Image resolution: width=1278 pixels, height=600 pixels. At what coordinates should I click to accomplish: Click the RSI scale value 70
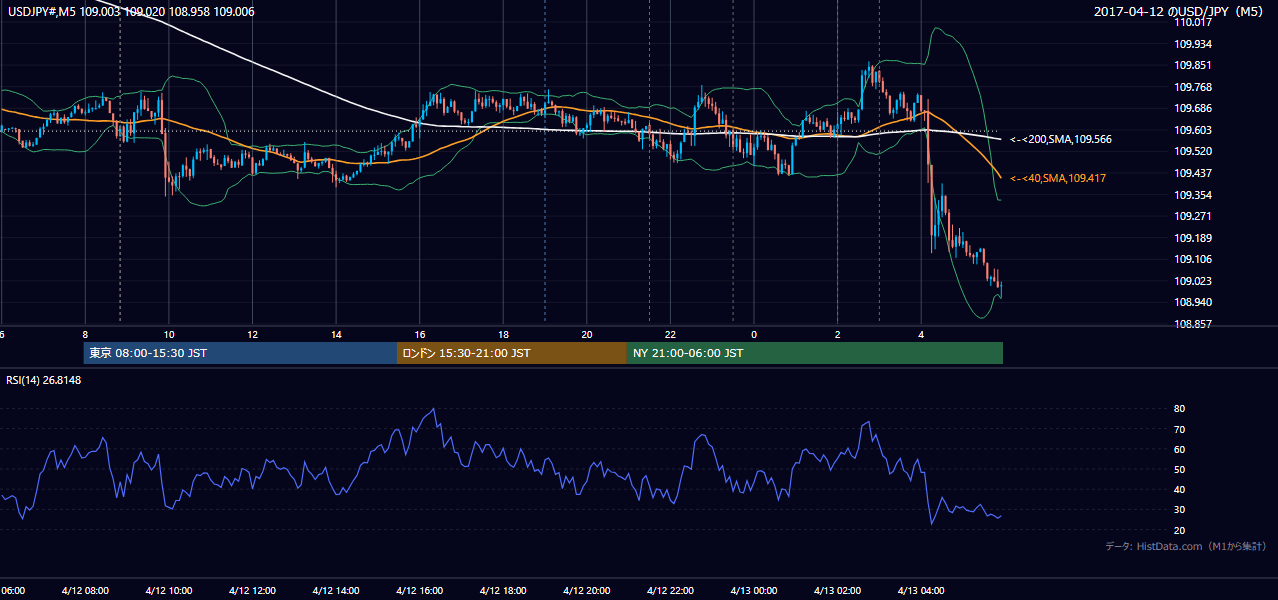click(x=1179, y=429)
